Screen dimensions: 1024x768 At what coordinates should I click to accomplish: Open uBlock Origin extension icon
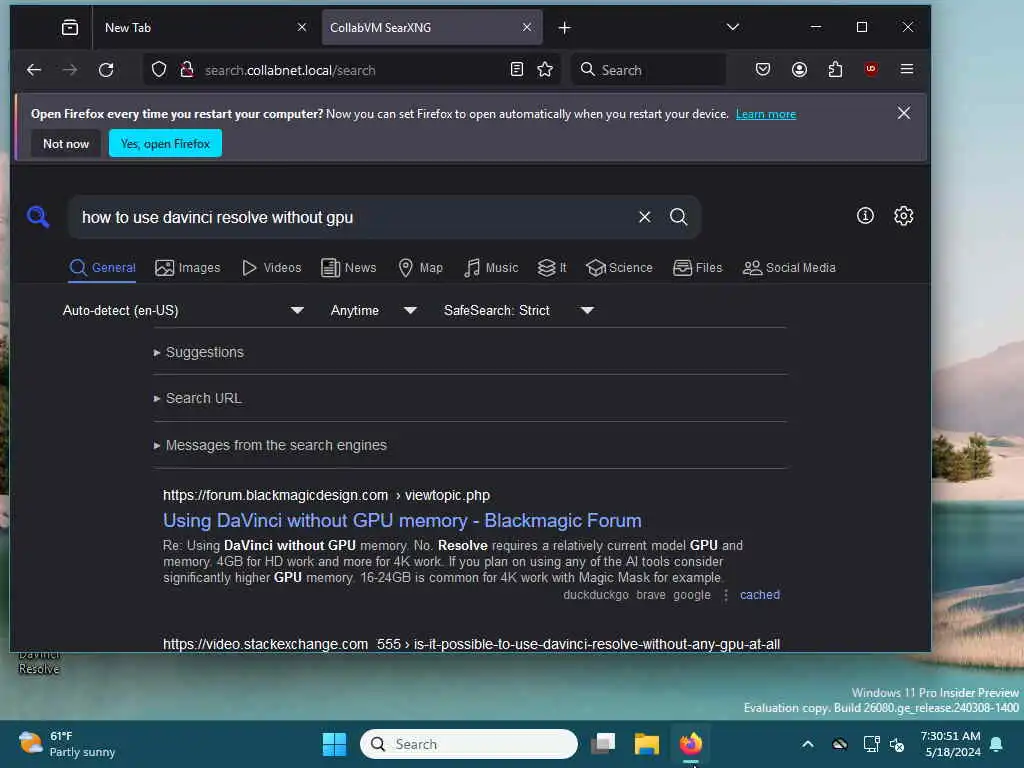[x=871, y=69]
